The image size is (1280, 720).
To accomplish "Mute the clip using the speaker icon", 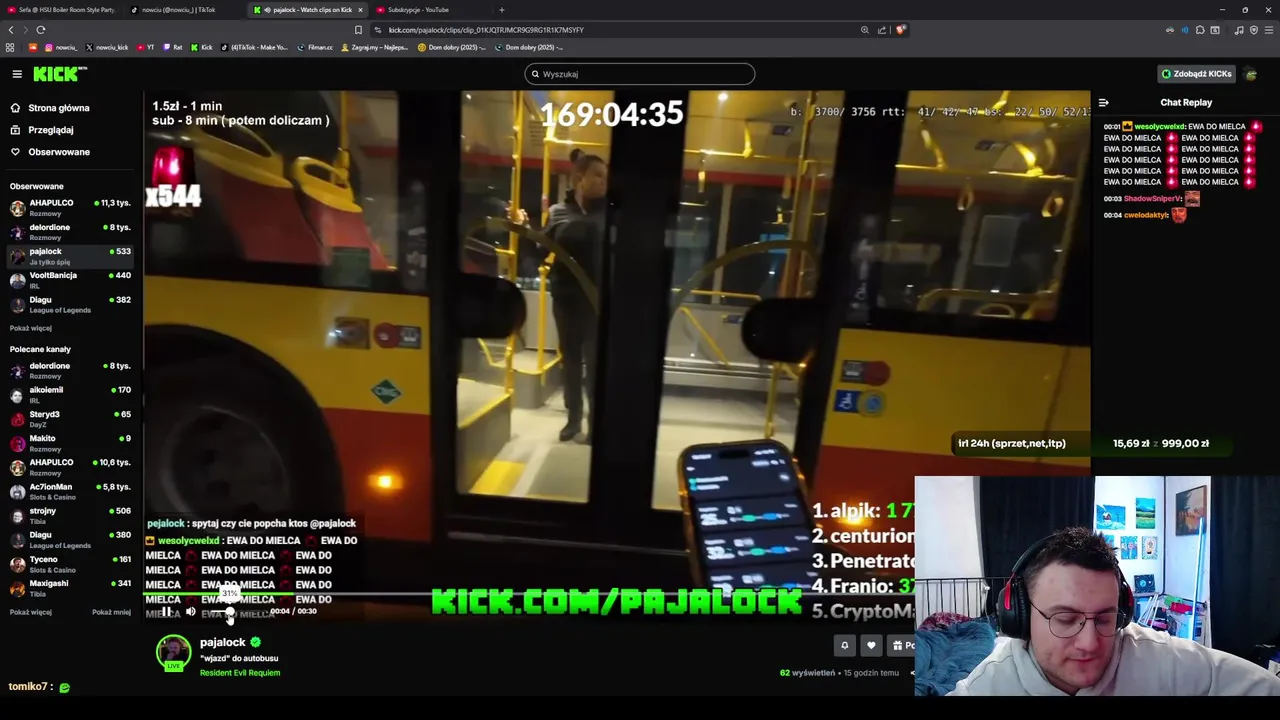I will coord(191,612).
